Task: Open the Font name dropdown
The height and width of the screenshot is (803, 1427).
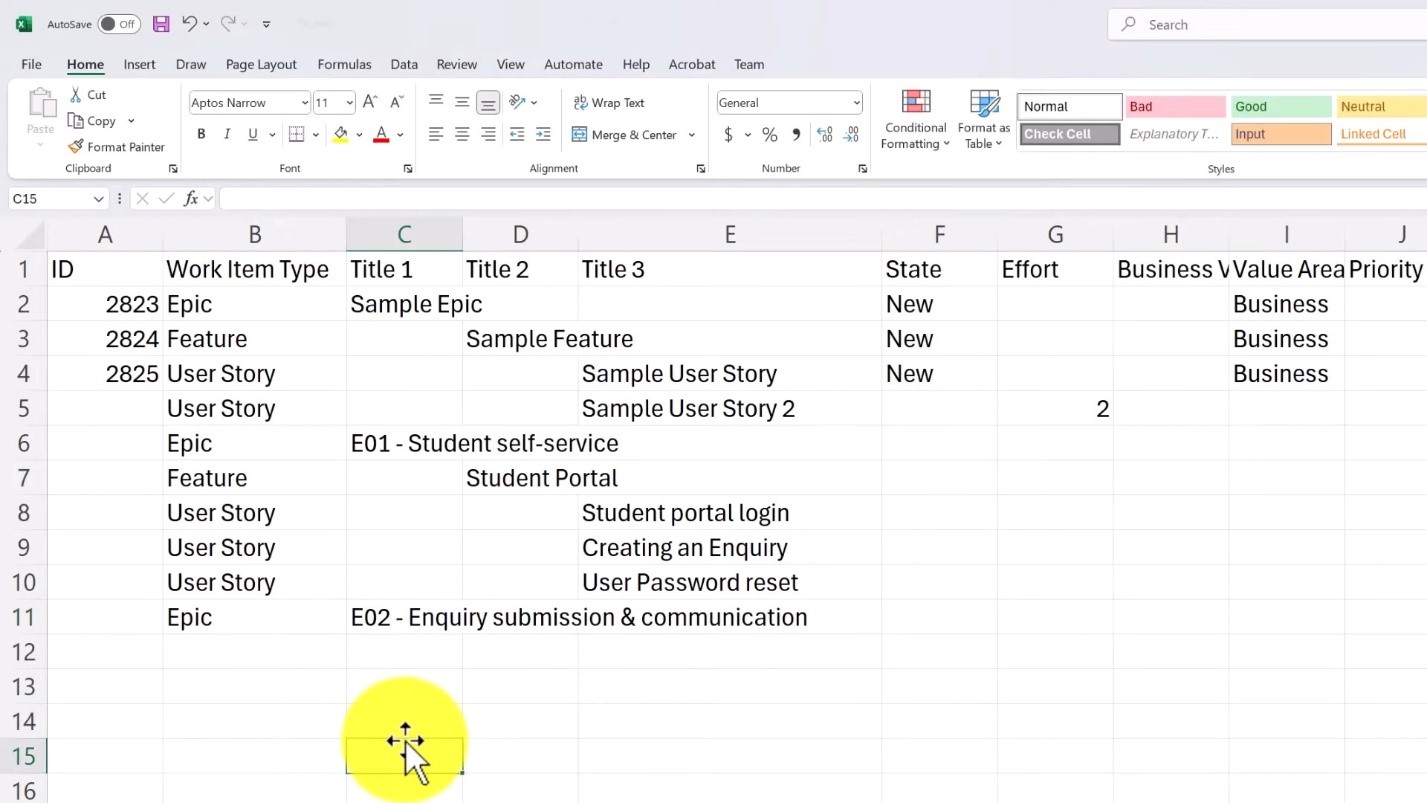Action: (x=304, y=102)
